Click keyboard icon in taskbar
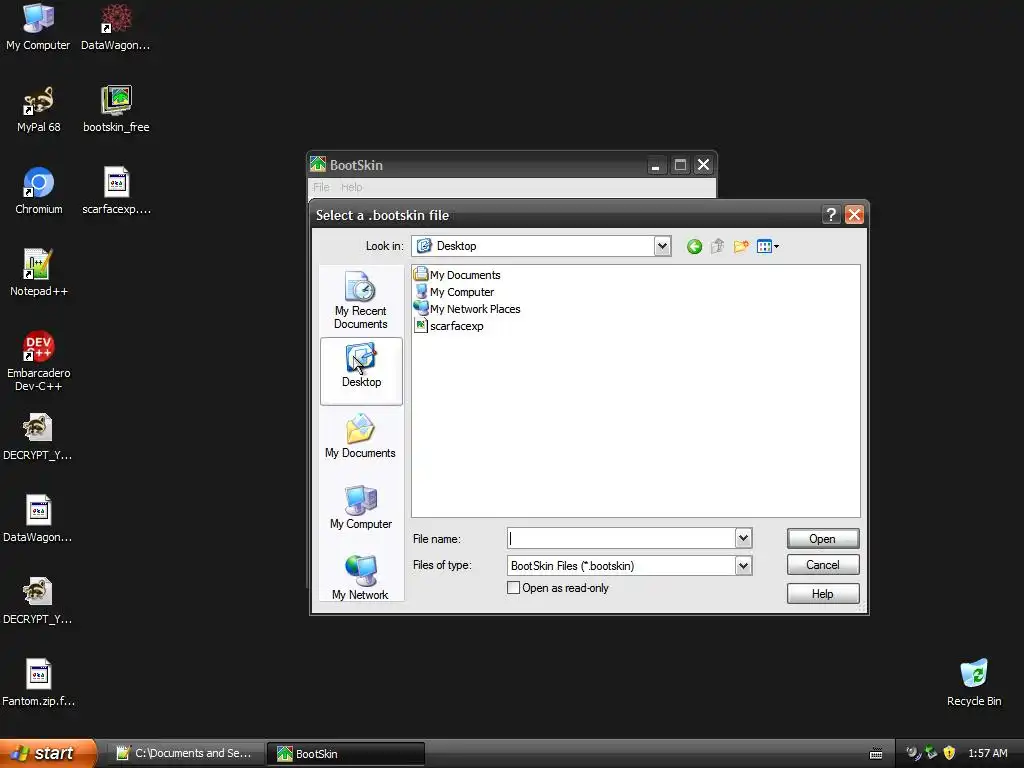 876,754
